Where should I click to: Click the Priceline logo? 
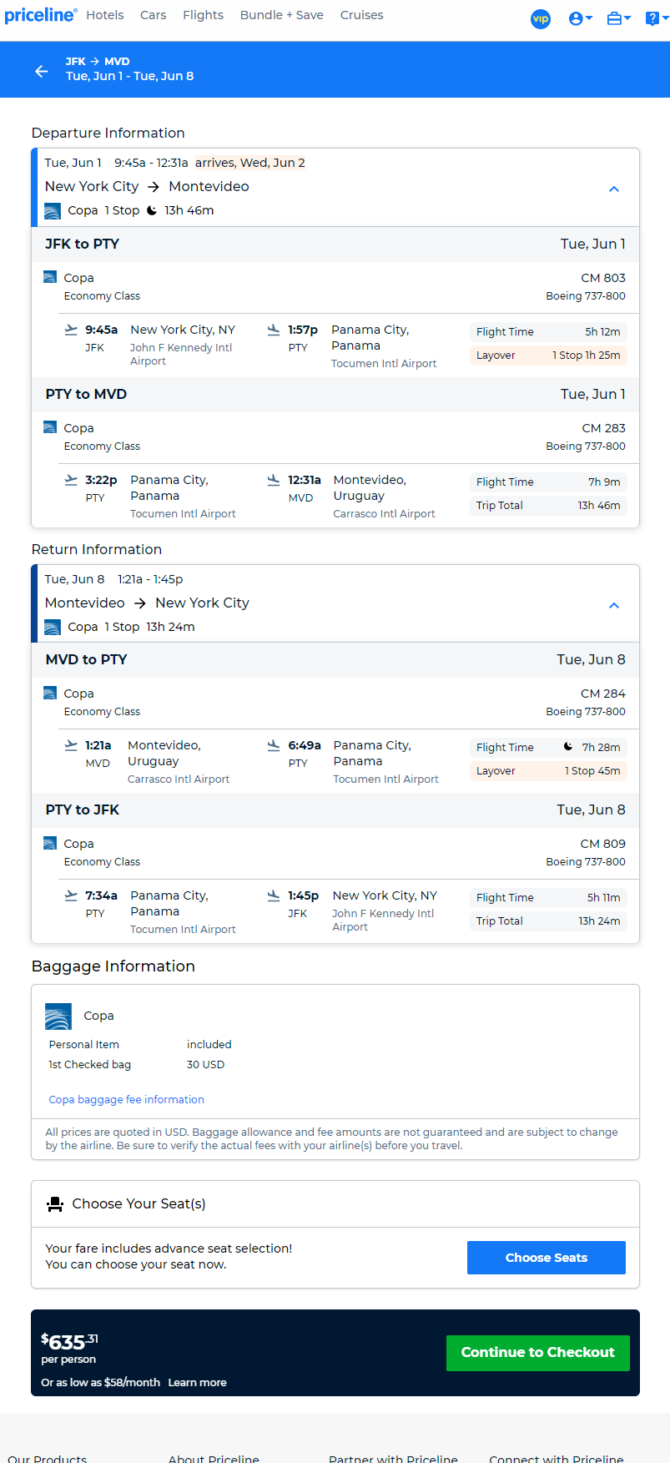pyautogui.click(x=40, y=16)
